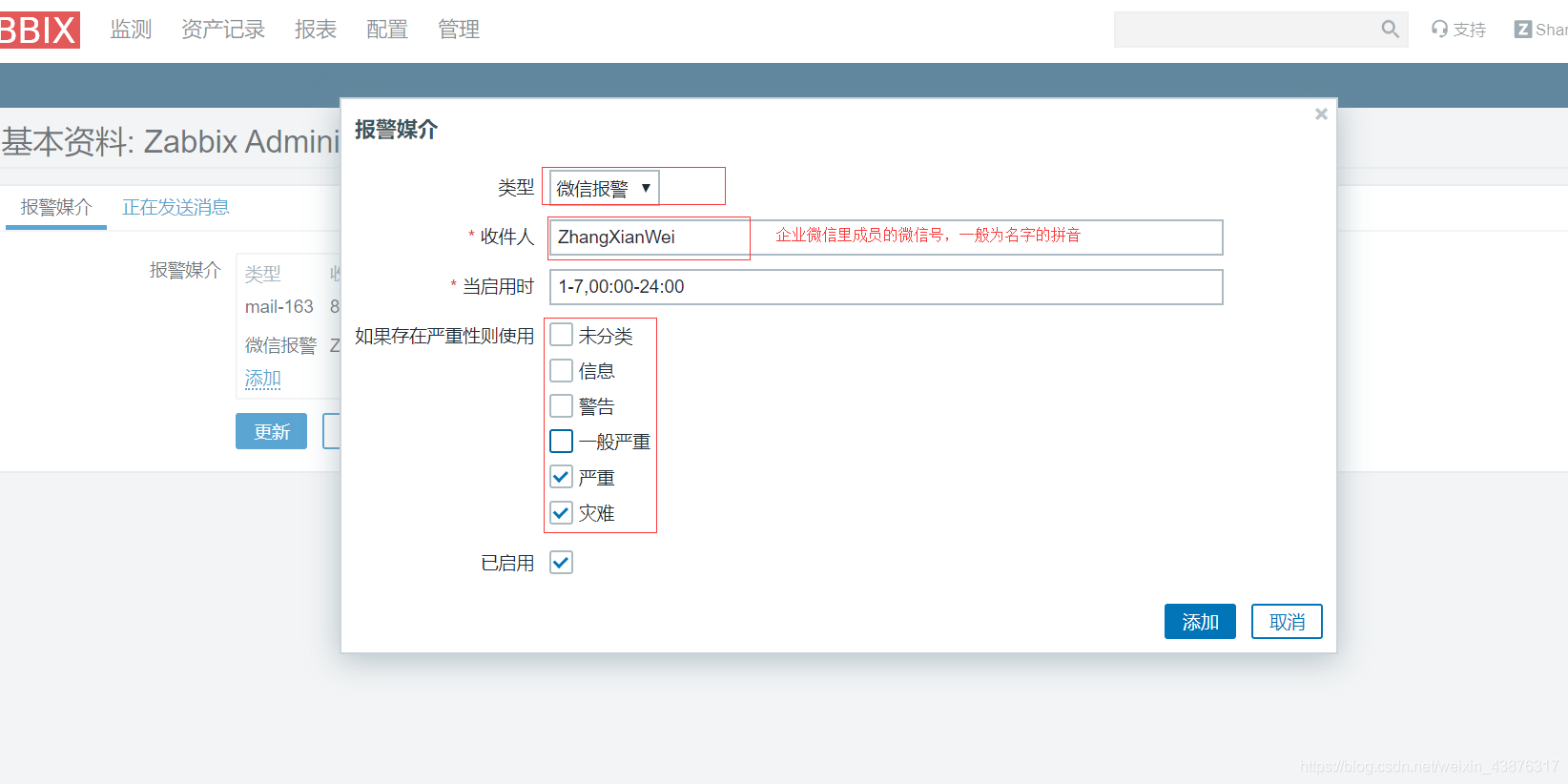
Task: Toggle the 已启用 checkbox
Action: coord(562,563)
